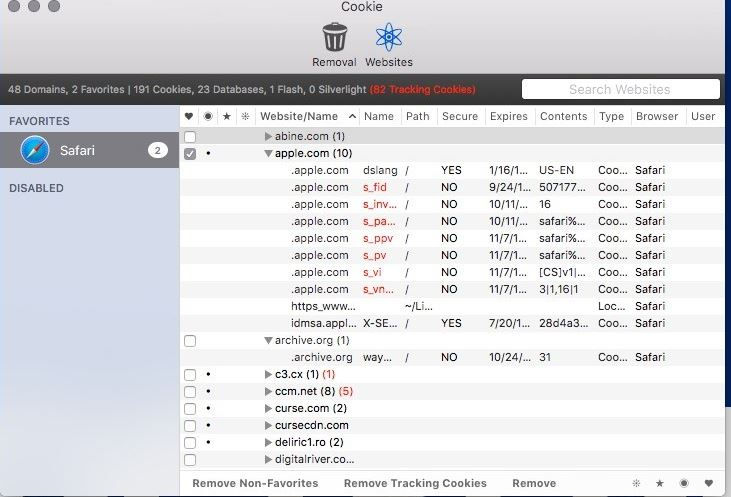Click the heart icon in bottom bar
This screenshot has height=497, width=731.
point(709,483)
